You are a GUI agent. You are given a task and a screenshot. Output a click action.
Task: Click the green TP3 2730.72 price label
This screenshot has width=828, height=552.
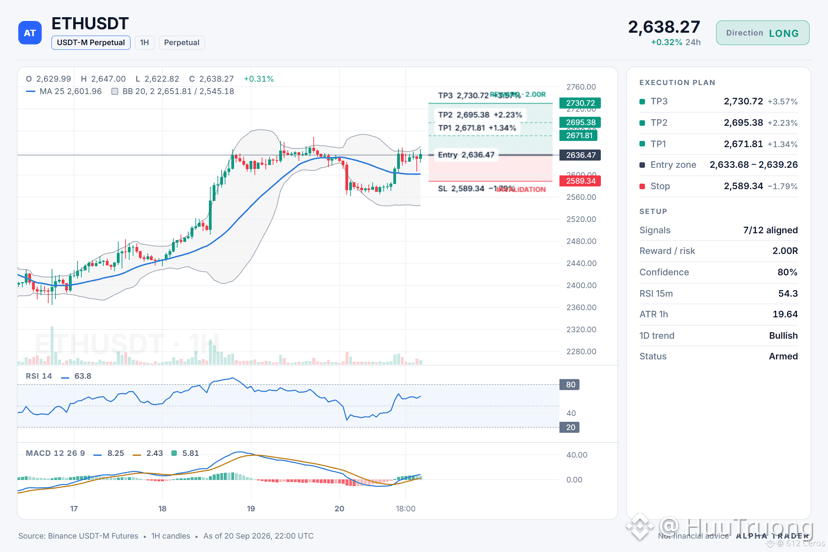click(x=580, y=103)
